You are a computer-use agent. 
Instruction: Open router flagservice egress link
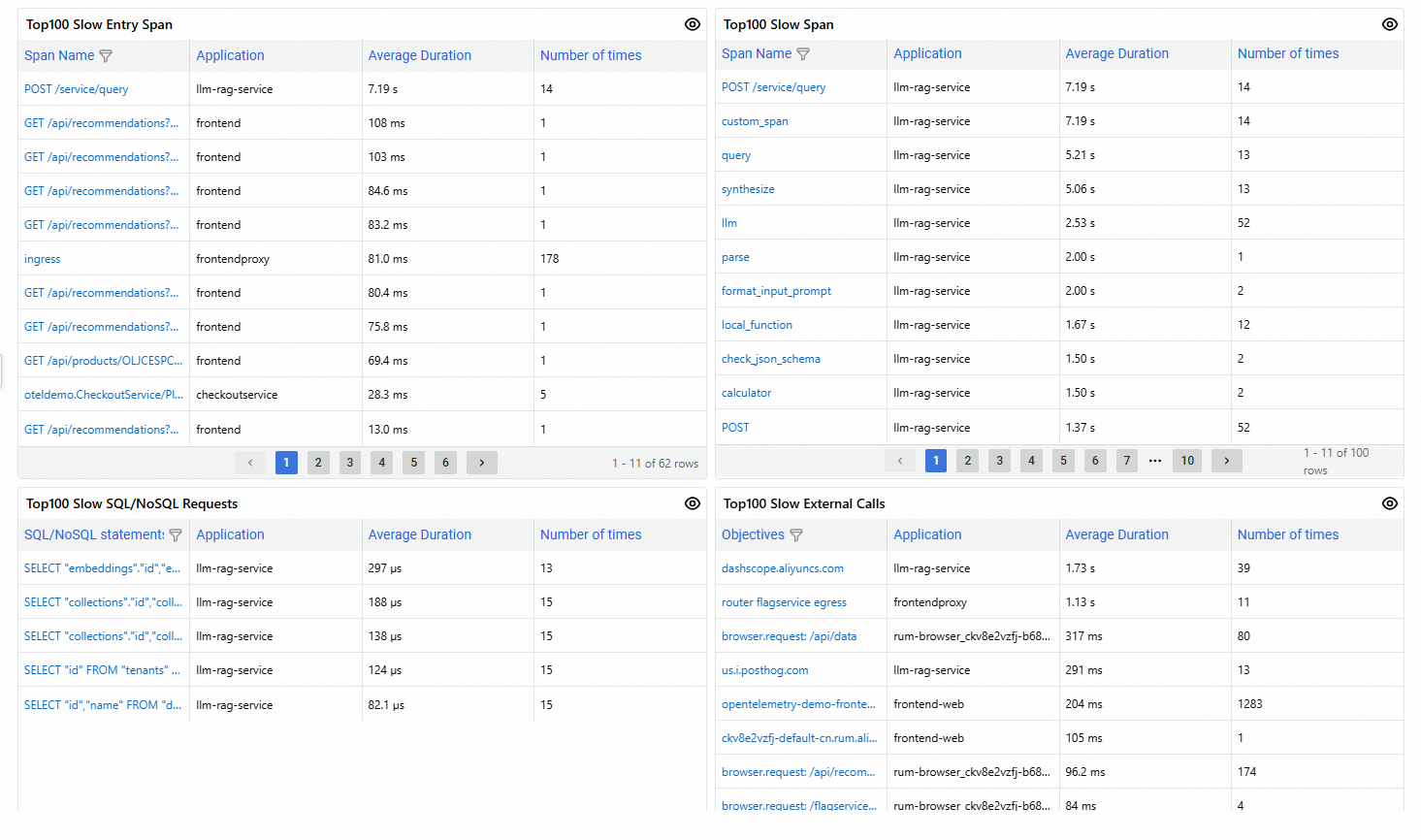(784, 602)
